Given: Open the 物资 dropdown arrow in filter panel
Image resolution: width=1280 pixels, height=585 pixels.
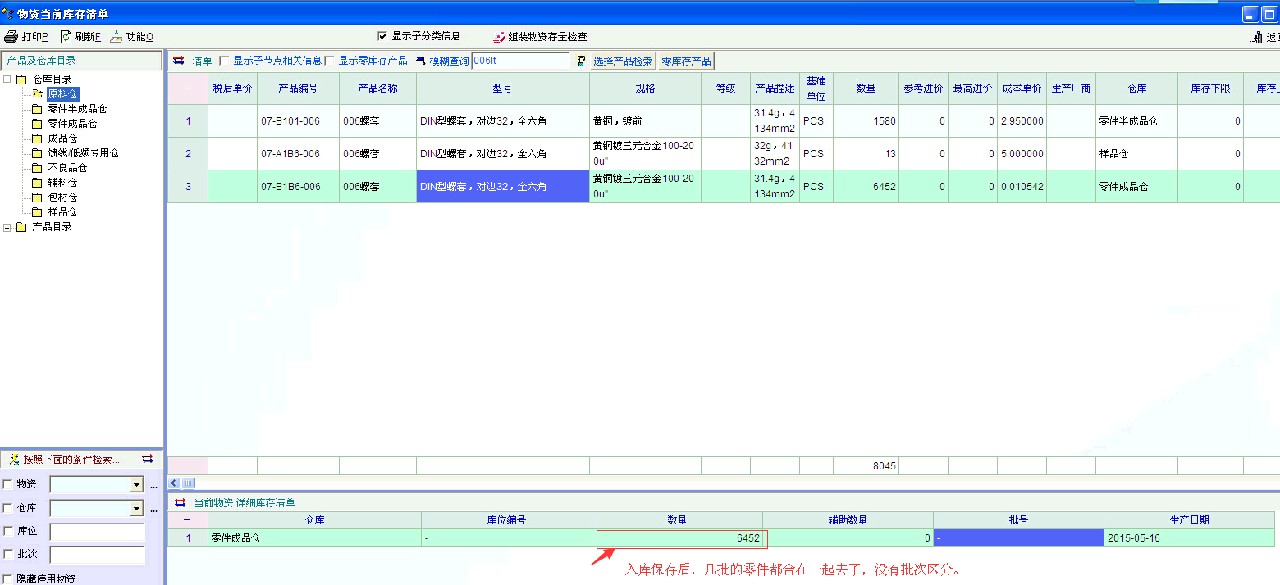Looking at the screenshot, I should (137, 485).
